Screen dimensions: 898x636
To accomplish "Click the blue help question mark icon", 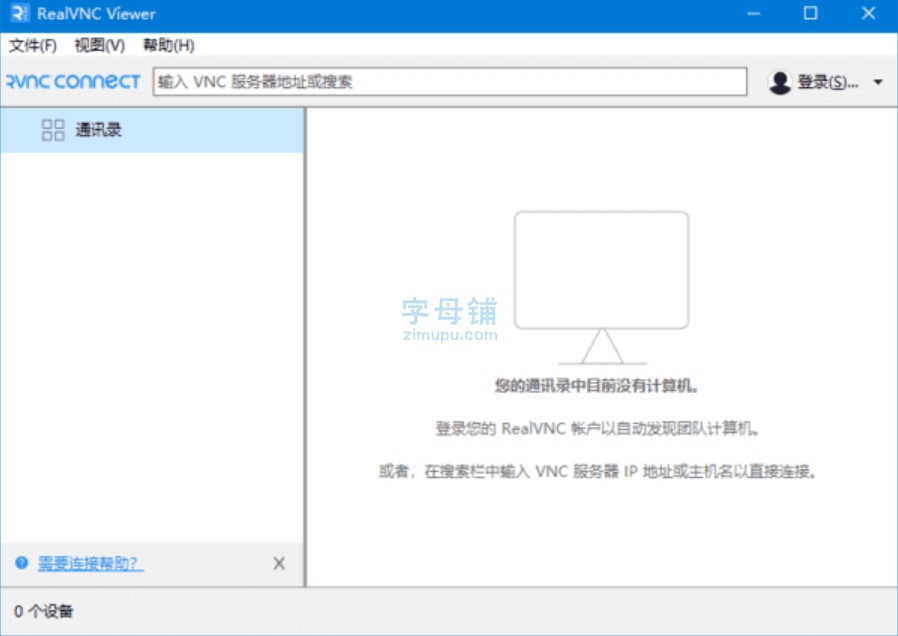I will click(22, 563).
